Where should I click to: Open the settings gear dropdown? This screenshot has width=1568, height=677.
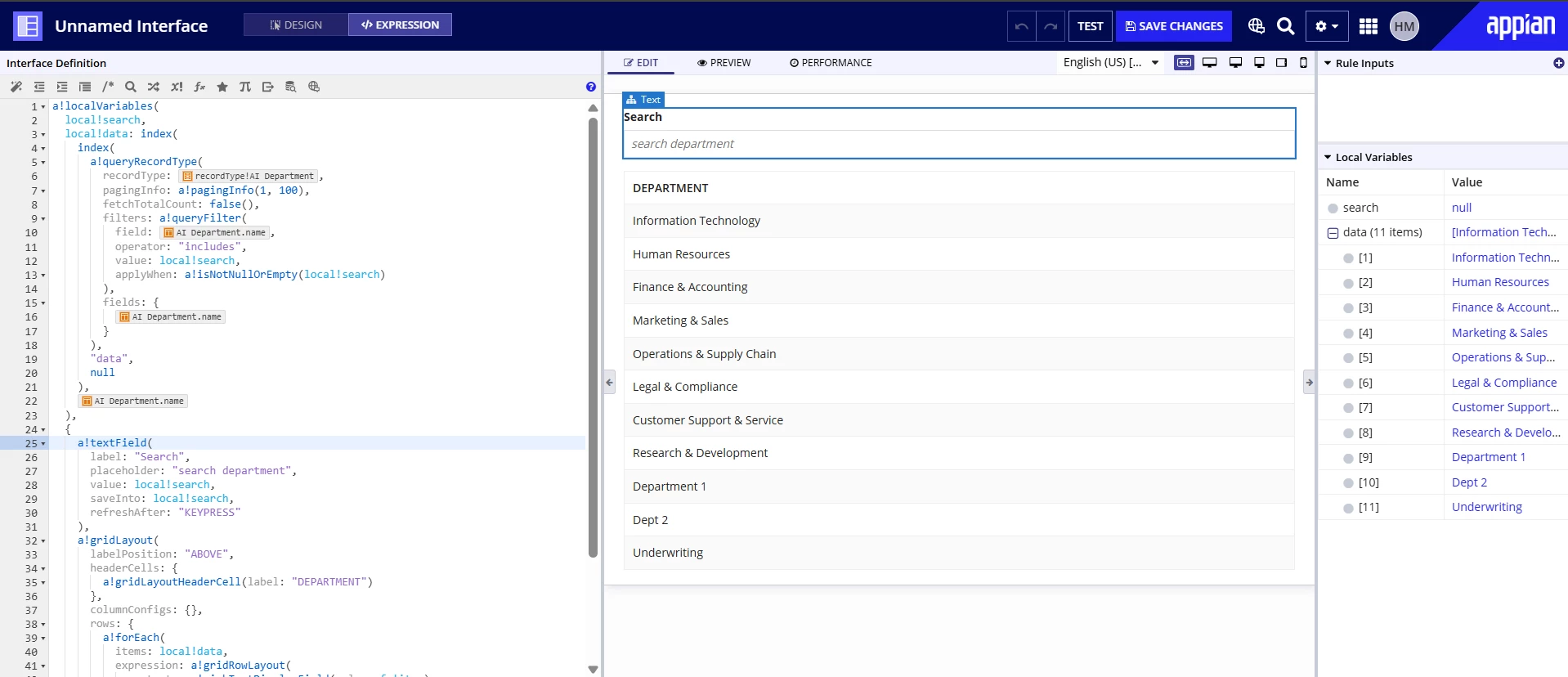click(x=1327, y=26)
